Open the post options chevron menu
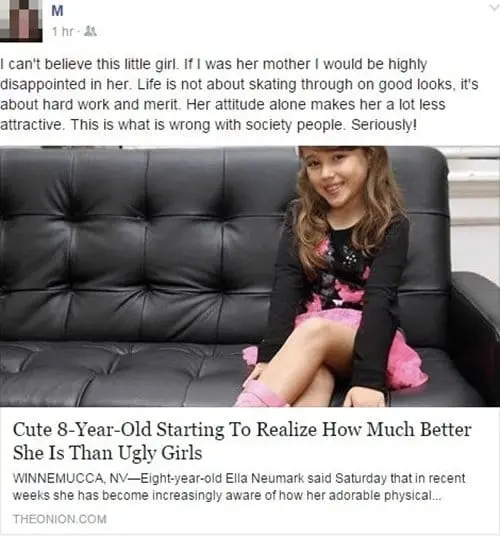The image size is (500, 536). coord(494,7)
